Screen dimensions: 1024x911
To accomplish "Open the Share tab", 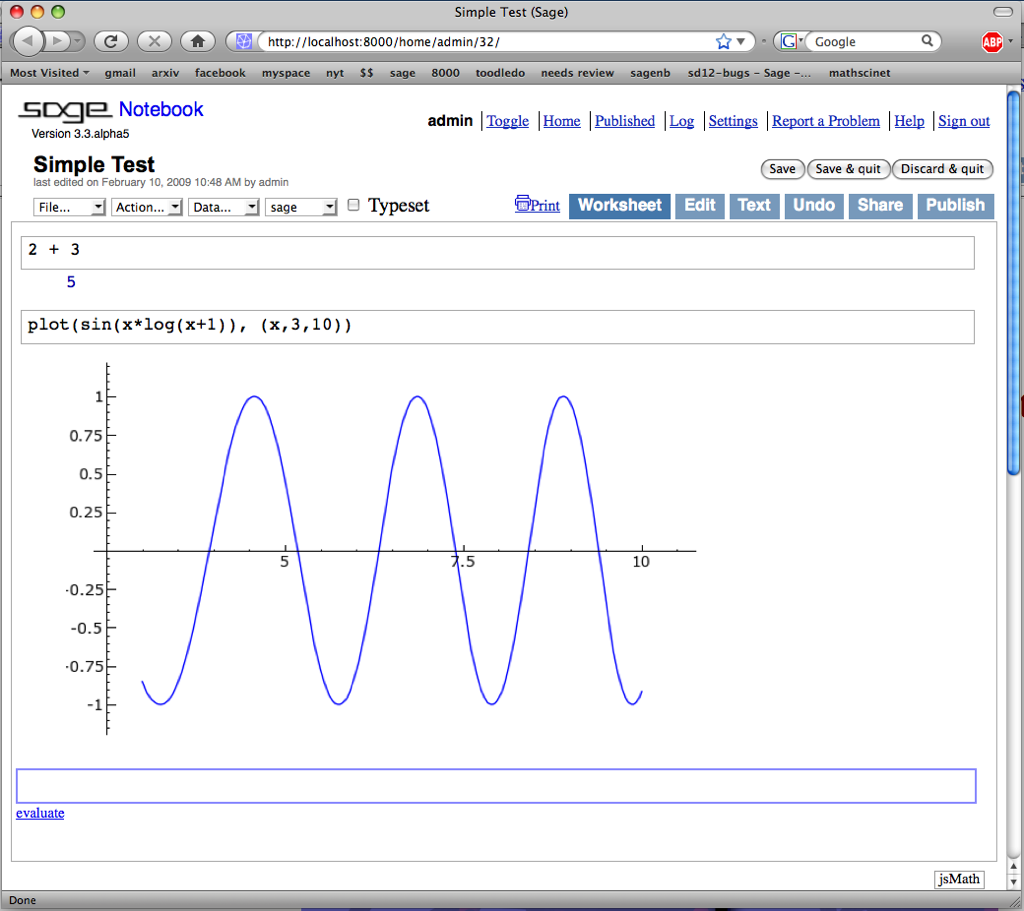I will click(x=880, y=206).
